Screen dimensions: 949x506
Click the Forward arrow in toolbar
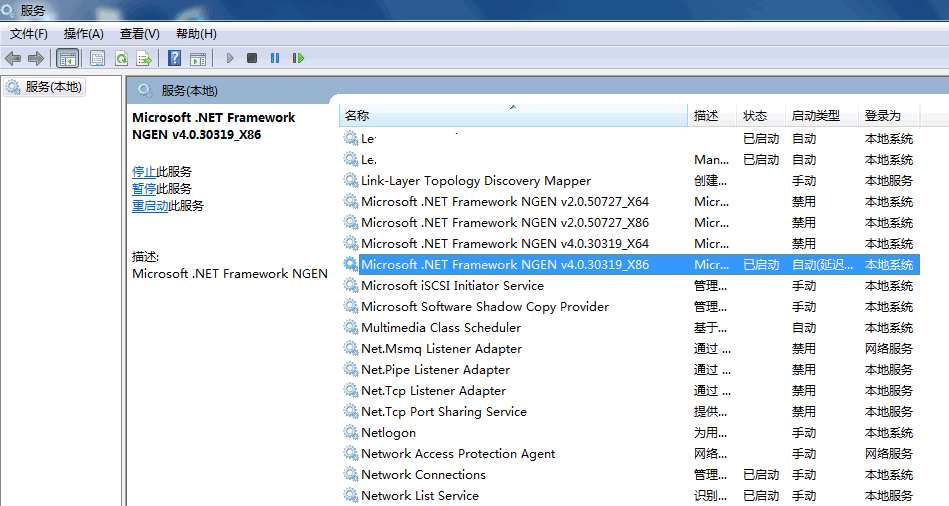pos(36,58)
